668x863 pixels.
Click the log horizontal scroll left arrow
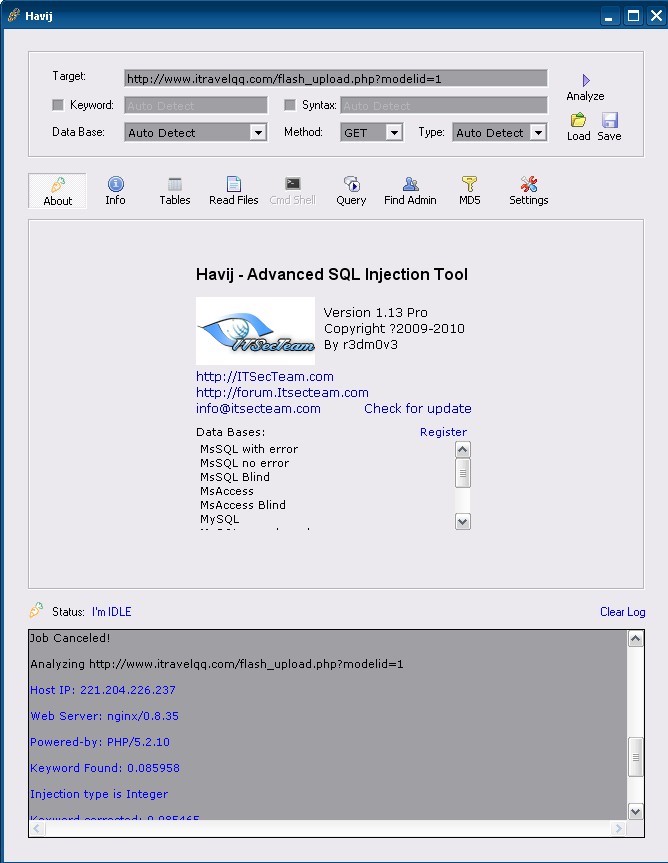pyautogui.click(x=37, y=828)
